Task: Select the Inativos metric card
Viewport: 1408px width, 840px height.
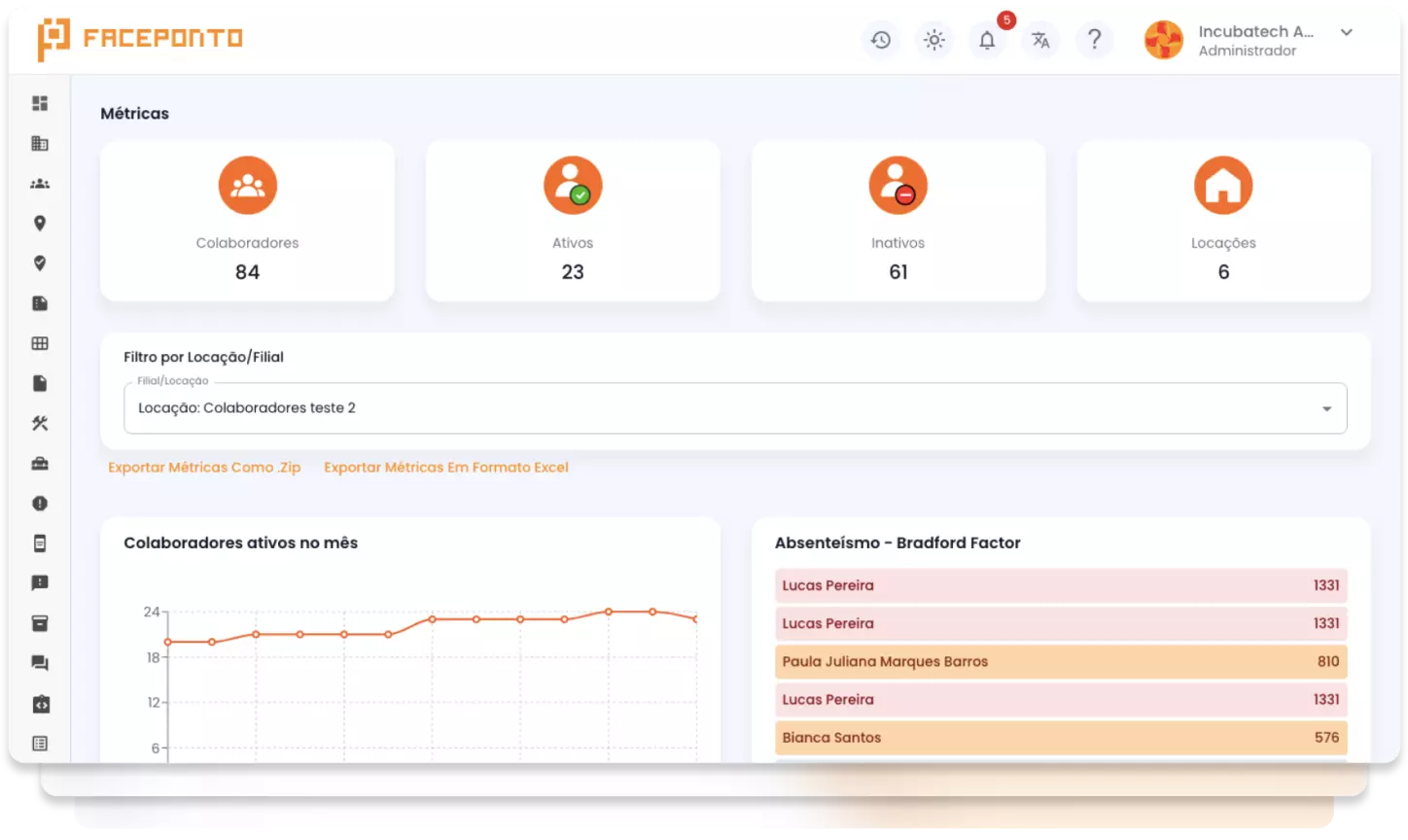Action: click(898, 221)
